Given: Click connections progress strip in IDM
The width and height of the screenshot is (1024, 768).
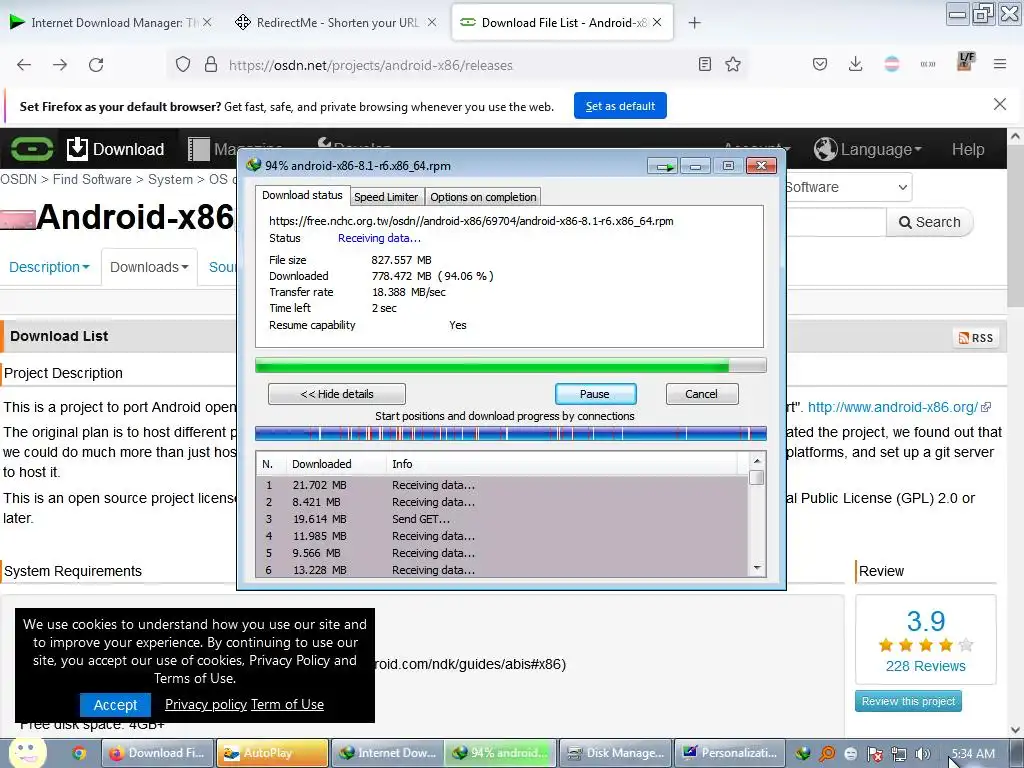Looking at the screenshot, I should coord(511,433).
